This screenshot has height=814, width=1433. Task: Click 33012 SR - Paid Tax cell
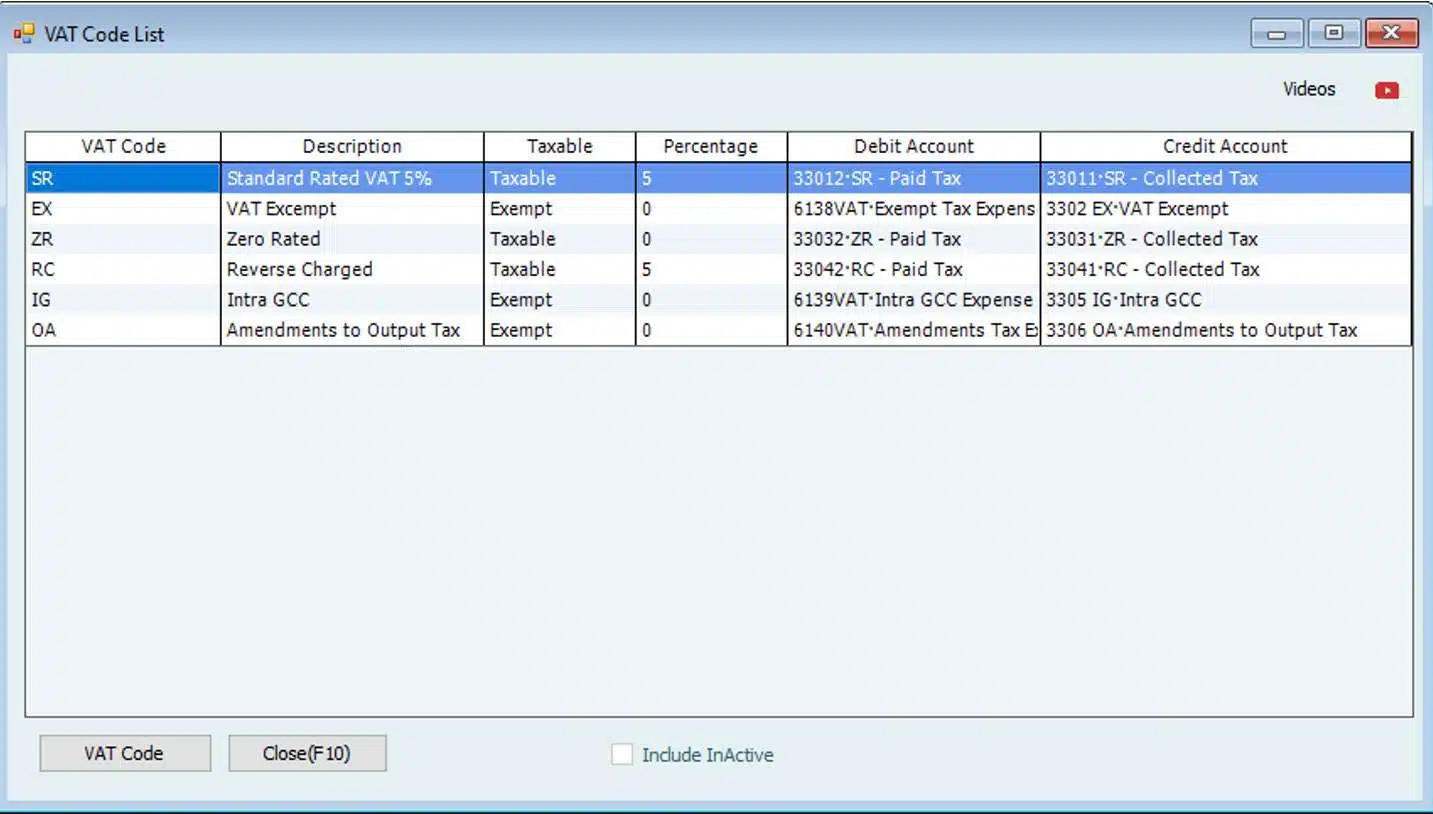[x=914, y=178]
